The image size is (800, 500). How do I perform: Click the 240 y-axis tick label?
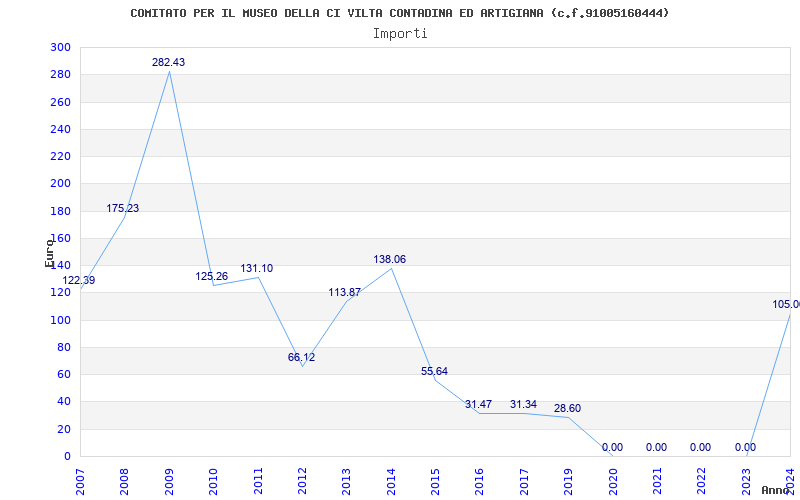[61, 129]
